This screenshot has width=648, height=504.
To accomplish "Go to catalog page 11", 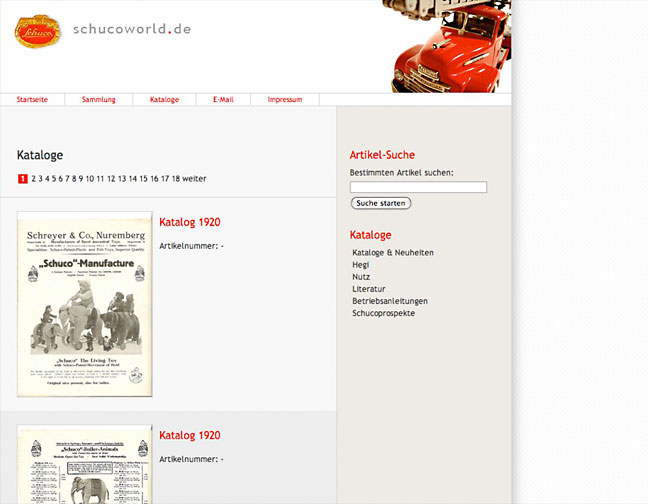I will [x=100, y=179].
